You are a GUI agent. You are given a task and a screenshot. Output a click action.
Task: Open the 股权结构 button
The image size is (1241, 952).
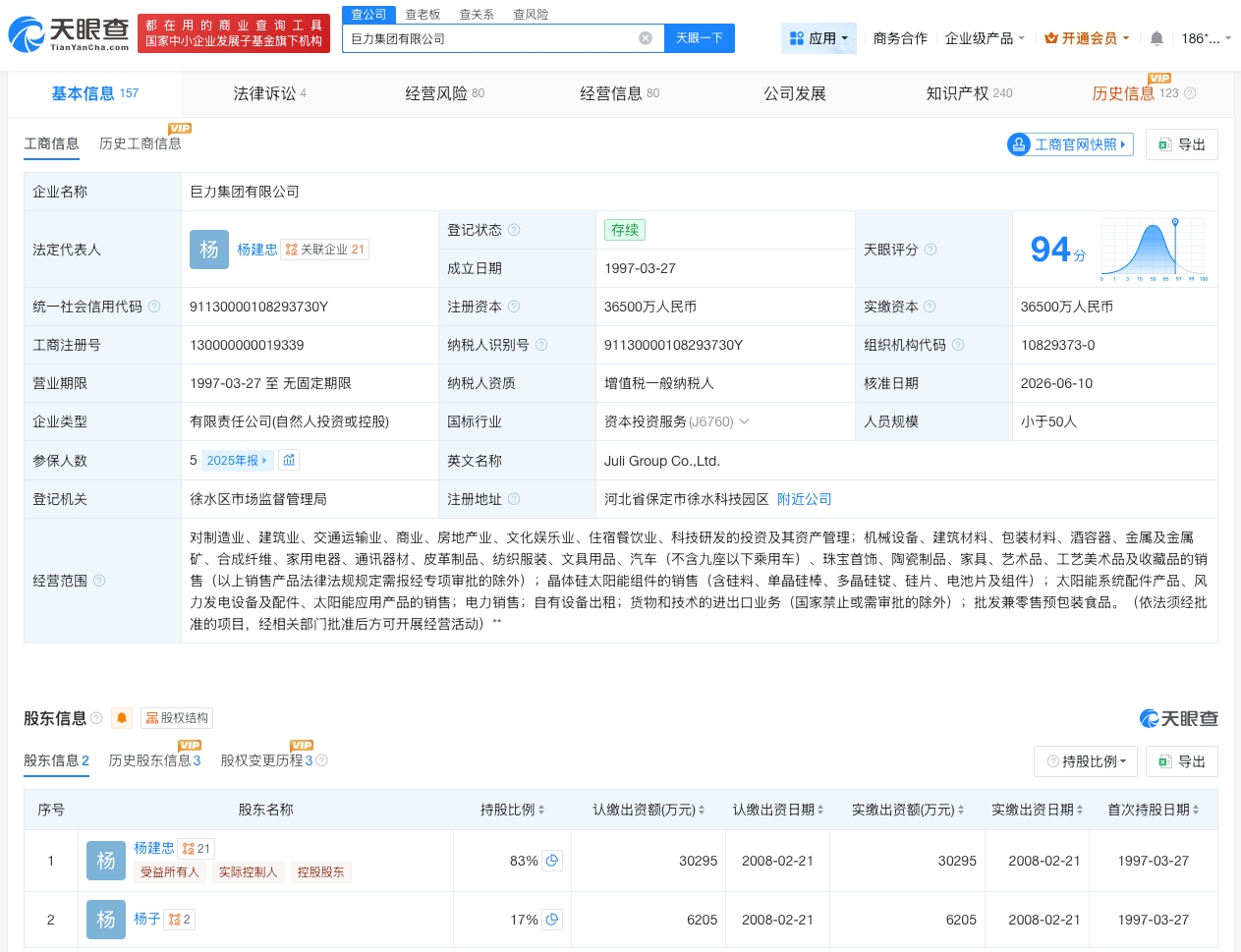(x=177, y=718)
